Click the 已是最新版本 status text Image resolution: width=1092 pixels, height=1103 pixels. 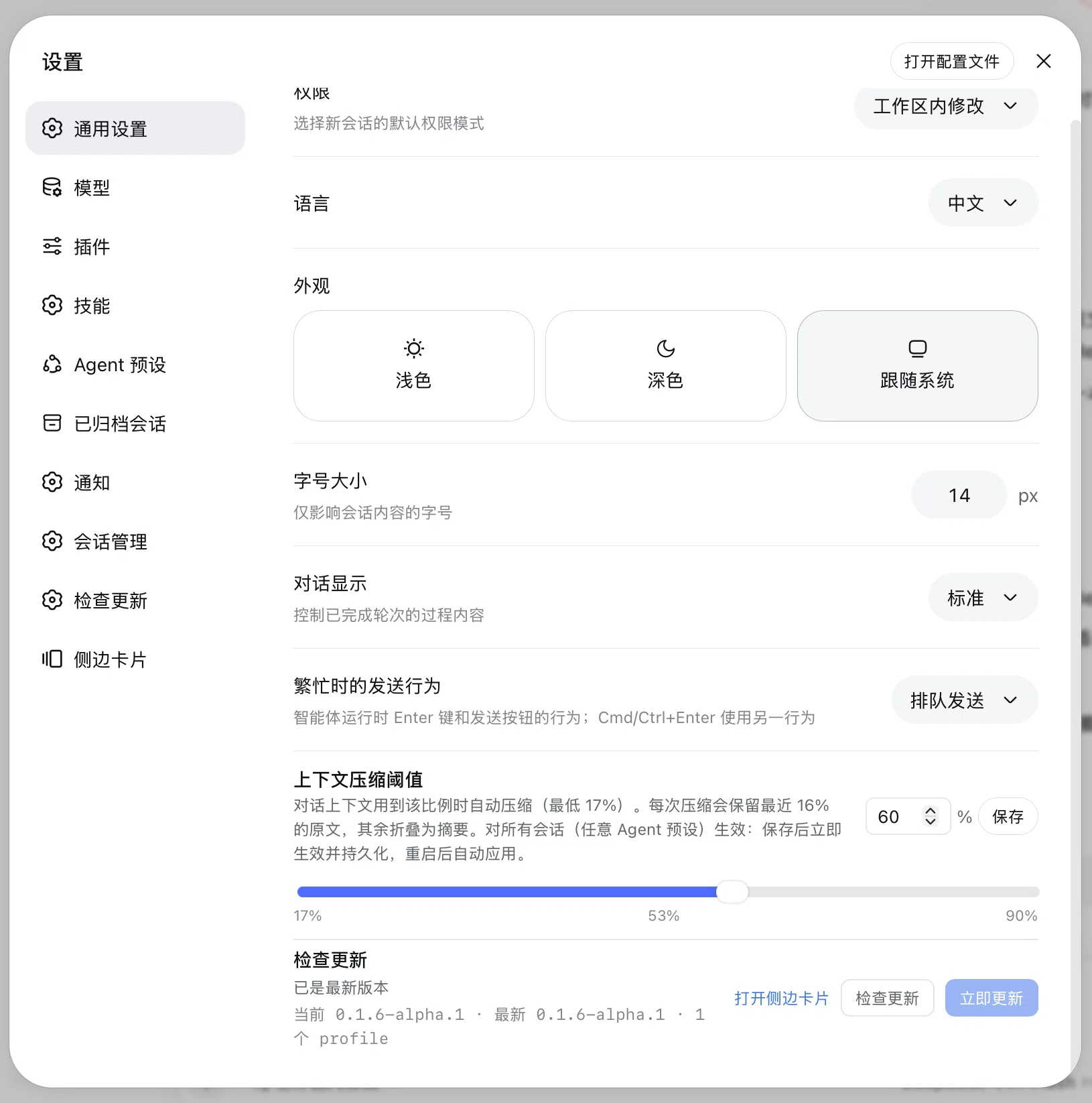click(341, 987)
